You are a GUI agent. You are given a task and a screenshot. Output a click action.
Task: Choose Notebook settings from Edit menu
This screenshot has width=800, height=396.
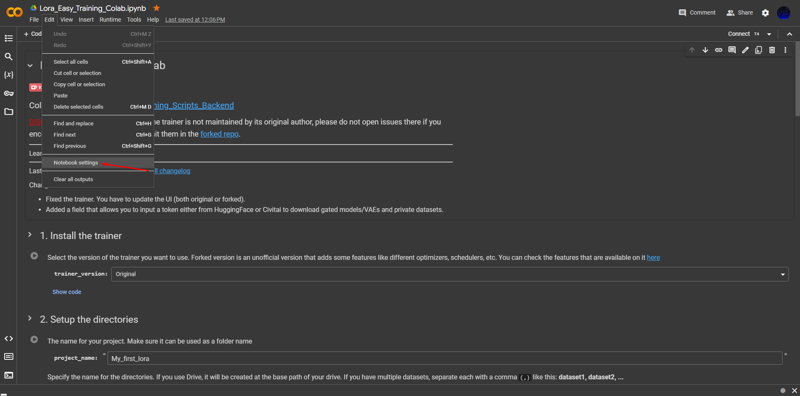pyautogui.click(x=98, y=163)
